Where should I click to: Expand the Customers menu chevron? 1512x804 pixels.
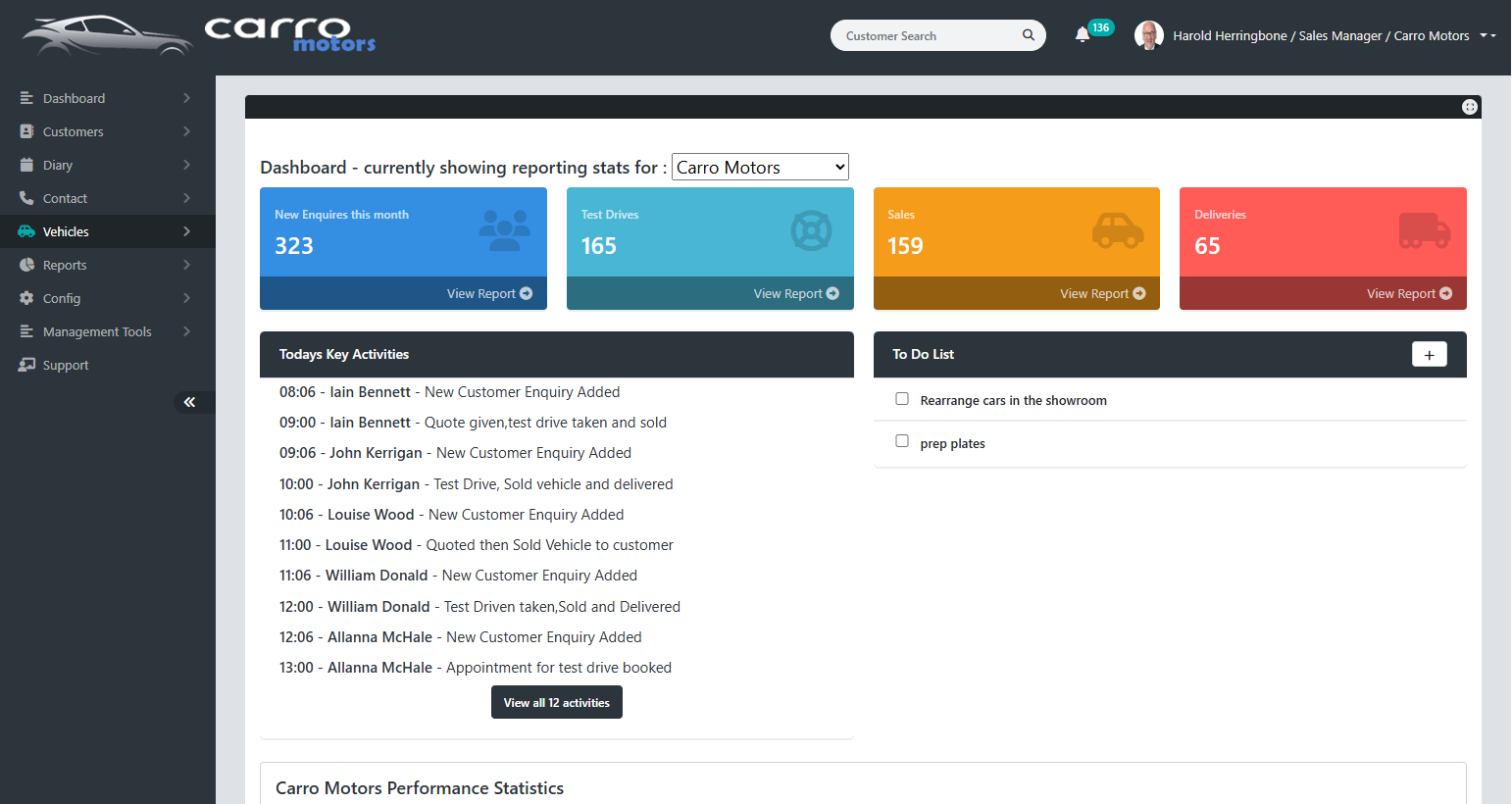click(x=186, y=131)
